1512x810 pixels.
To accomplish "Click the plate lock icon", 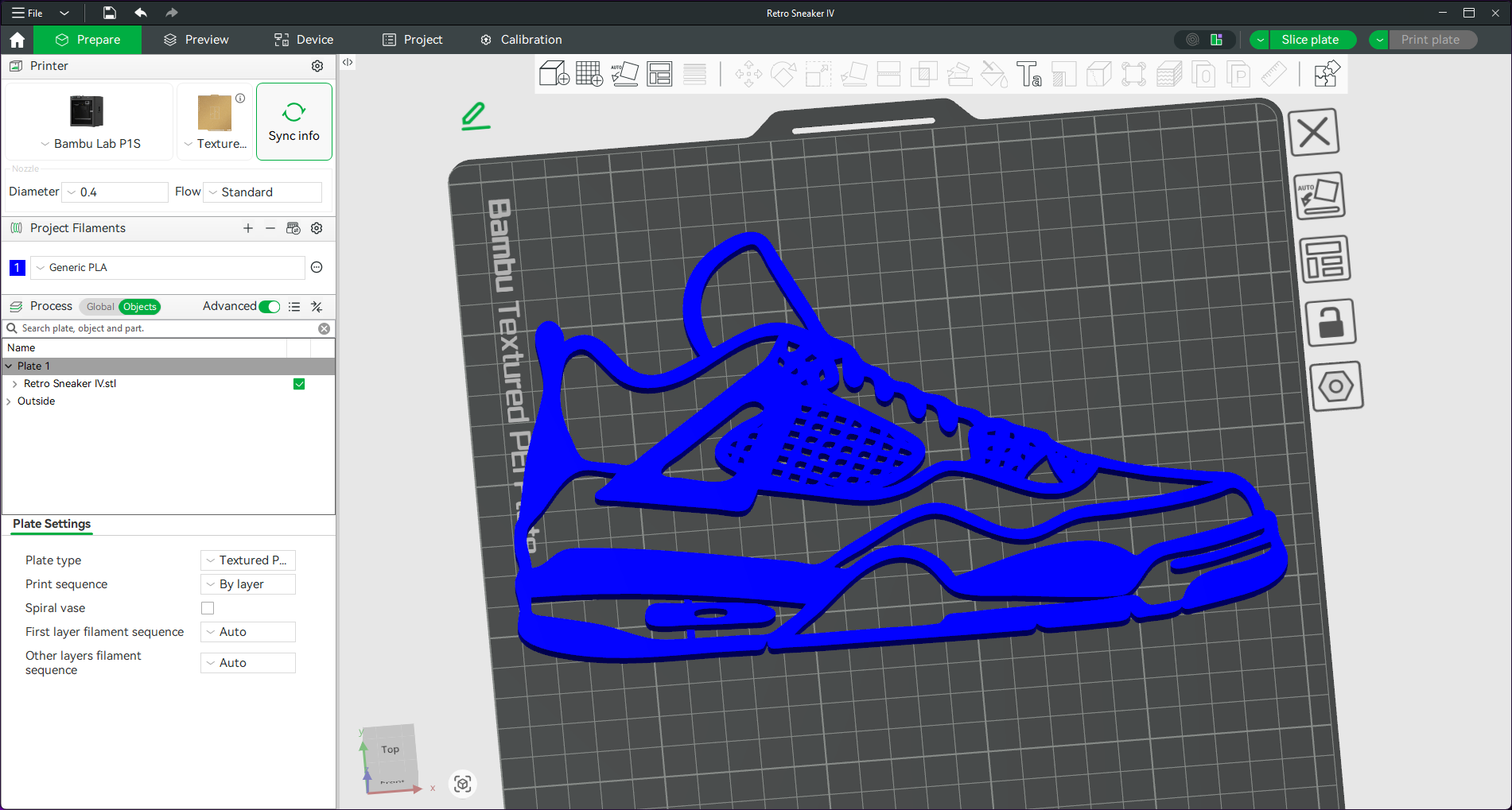I will (1331, 322).
